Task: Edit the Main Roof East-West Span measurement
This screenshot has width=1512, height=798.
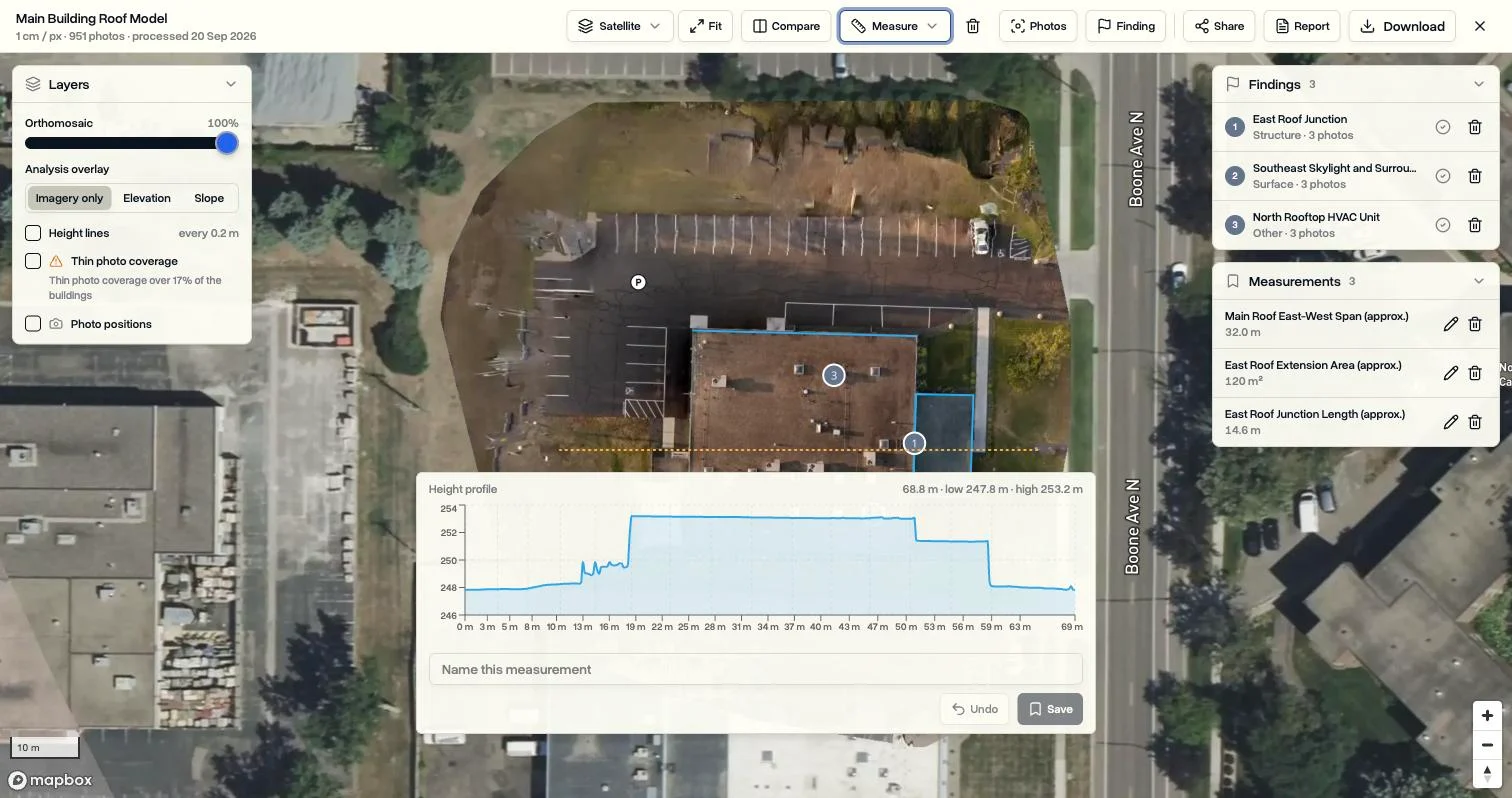Action: [1450, 324]
